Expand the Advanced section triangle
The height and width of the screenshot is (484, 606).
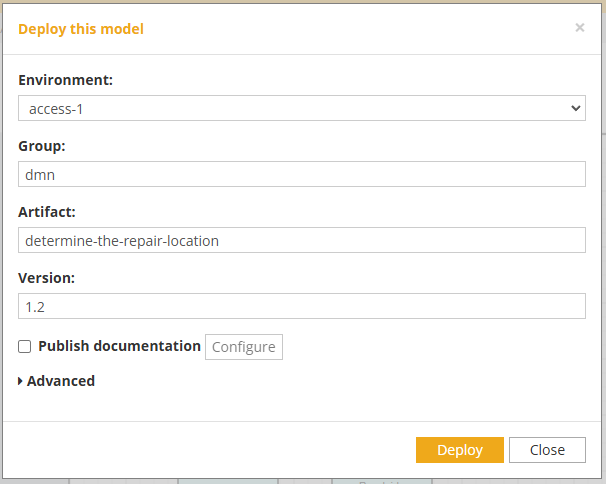coord(20,381)
